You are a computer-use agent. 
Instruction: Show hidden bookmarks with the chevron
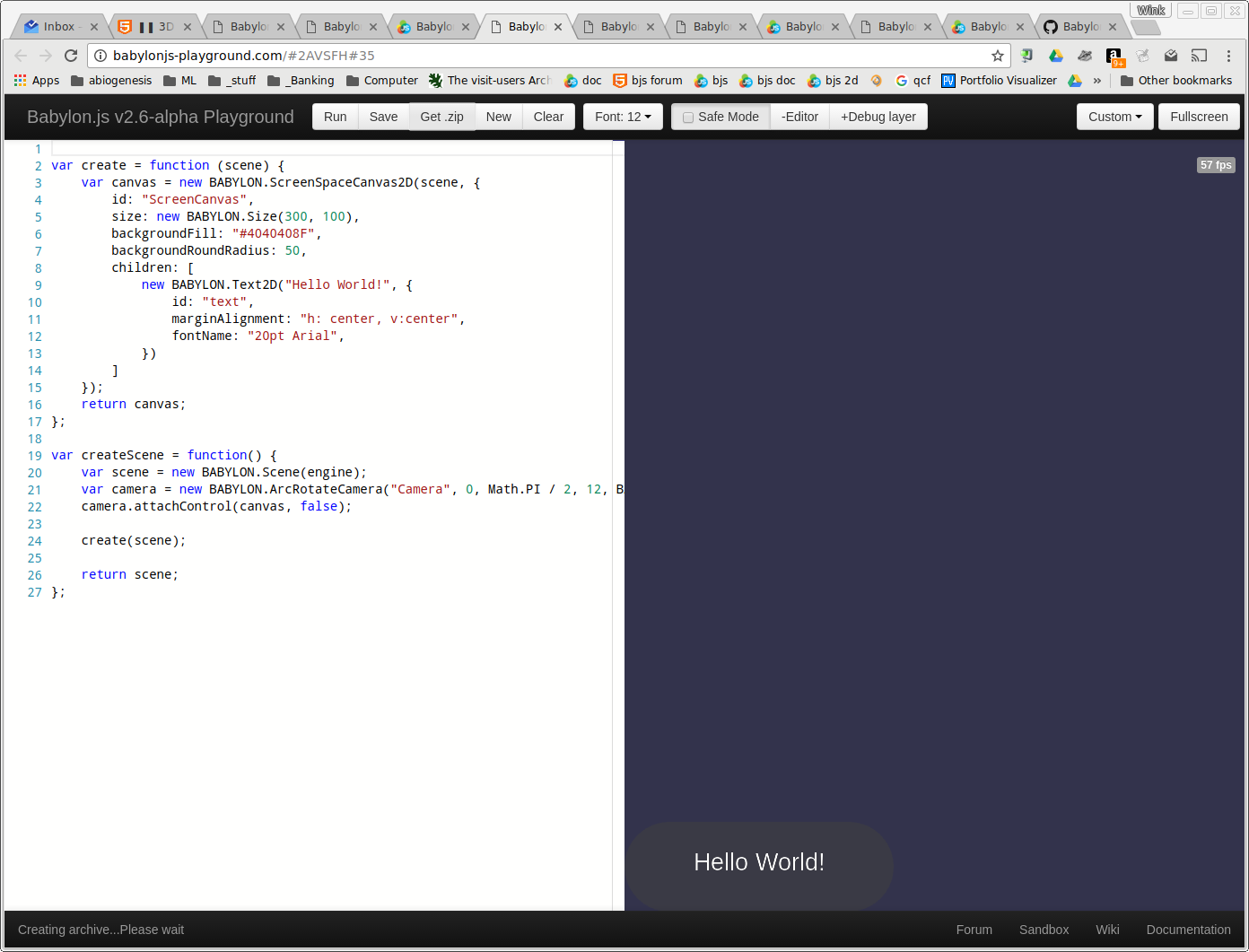coord(1096,81)
